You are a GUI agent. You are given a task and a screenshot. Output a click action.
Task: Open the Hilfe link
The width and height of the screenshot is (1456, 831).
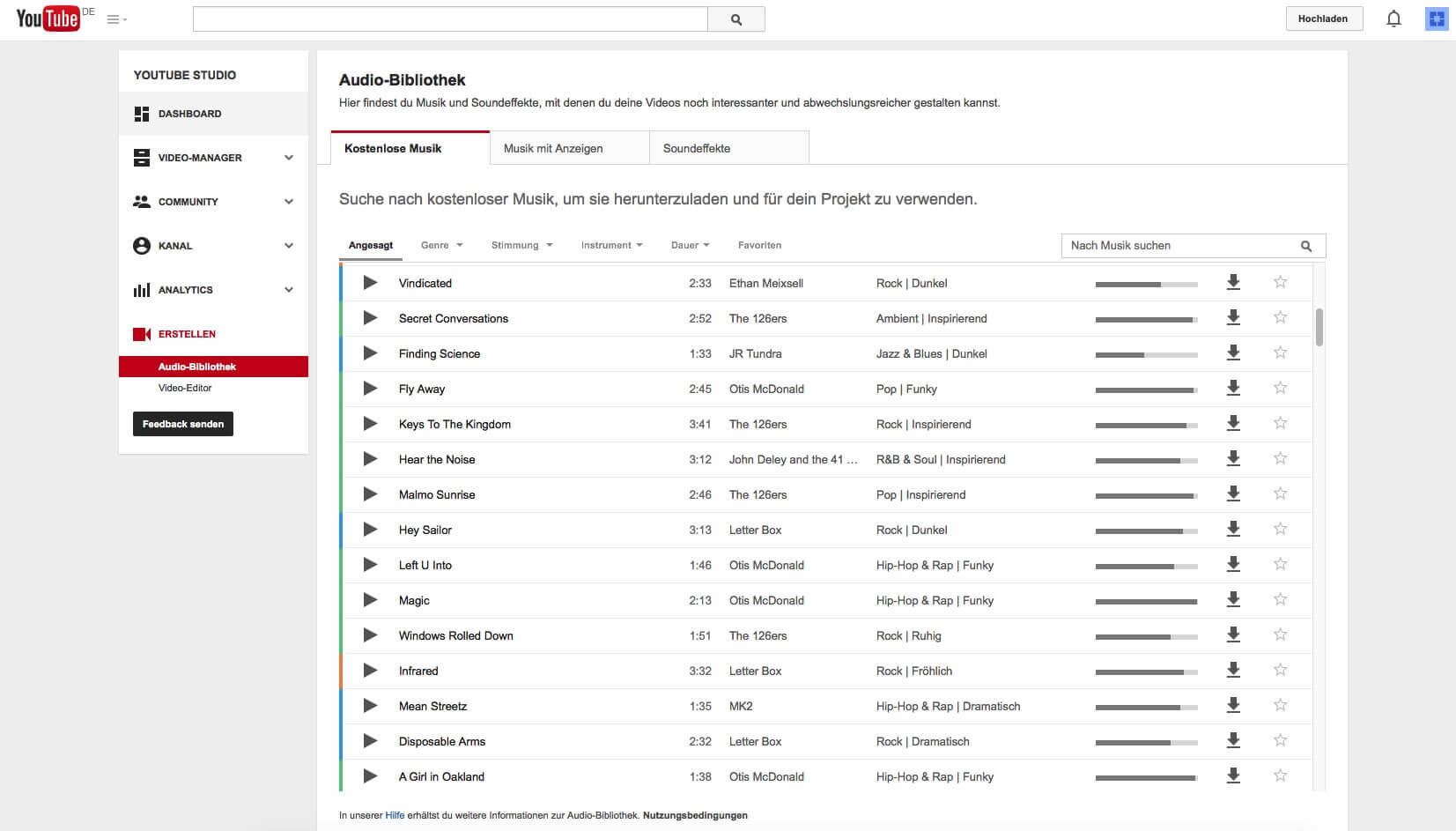tap(395, 815)
